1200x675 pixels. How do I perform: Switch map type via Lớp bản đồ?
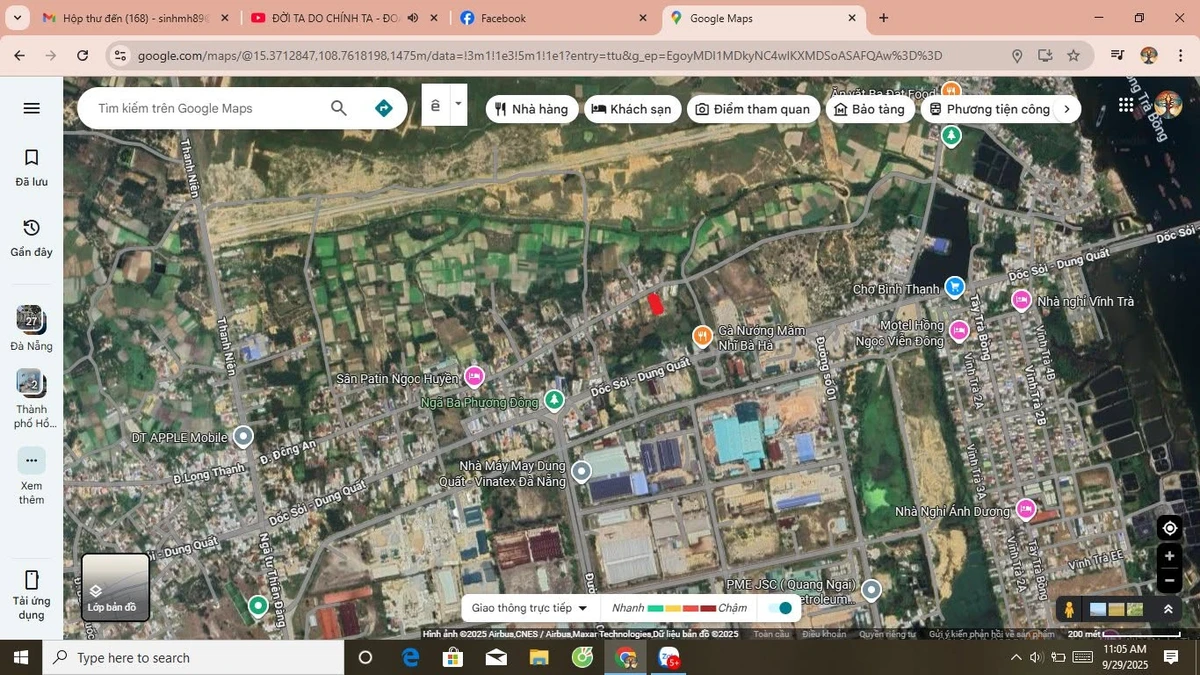point(115,587)
